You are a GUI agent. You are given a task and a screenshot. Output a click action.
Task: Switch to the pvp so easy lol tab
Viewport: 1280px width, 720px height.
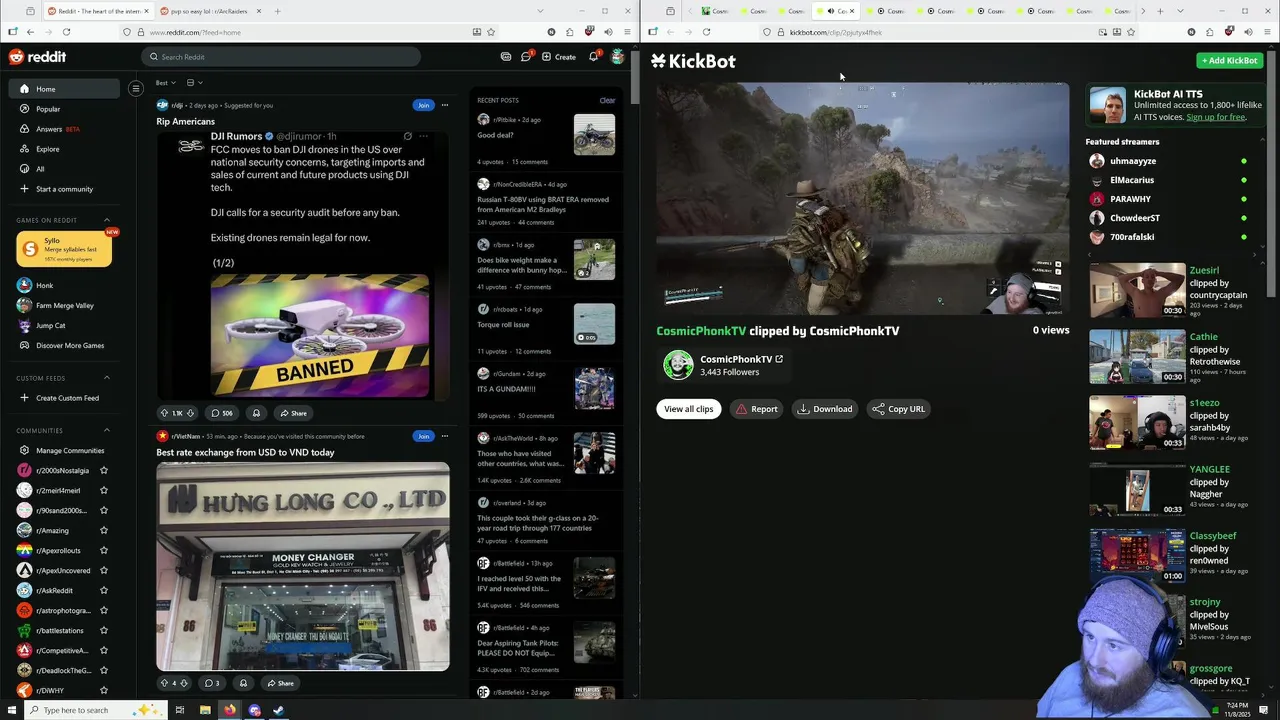click(x=210, y=11)
